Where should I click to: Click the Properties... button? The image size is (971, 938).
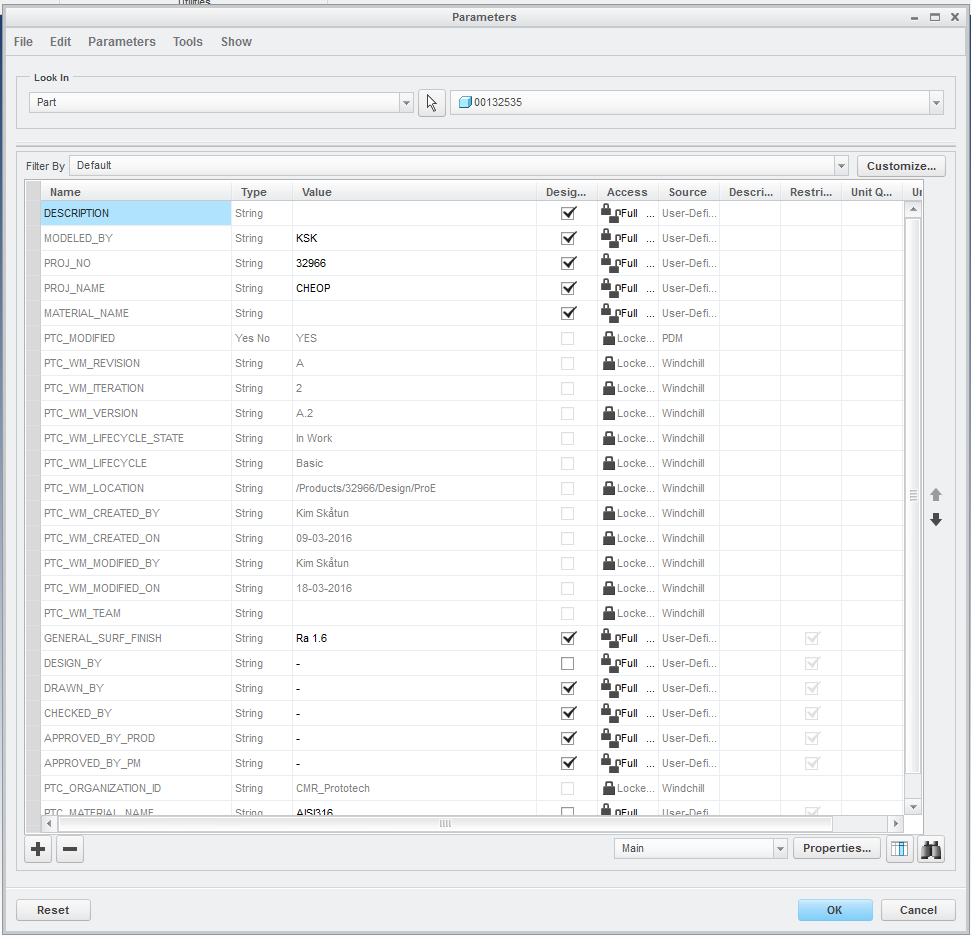(837, 848)
